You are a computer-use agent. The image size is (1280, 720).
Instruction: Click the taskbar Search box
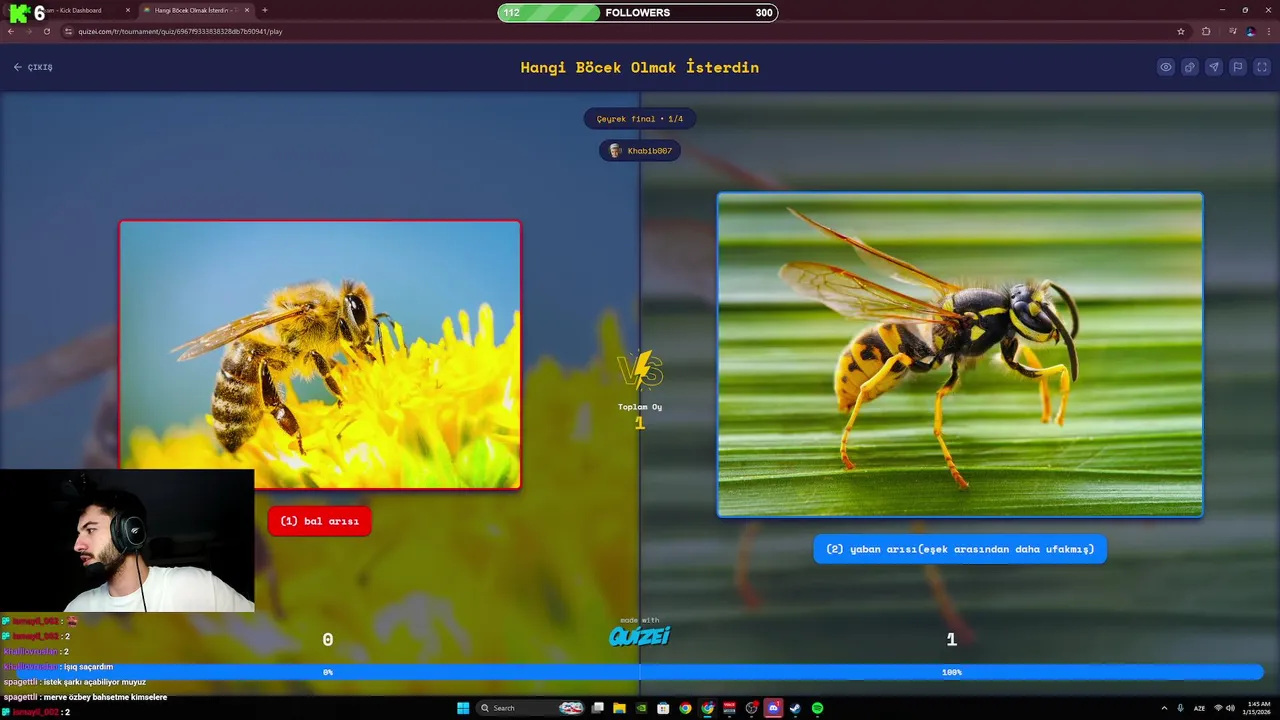[x=530, y=708]
